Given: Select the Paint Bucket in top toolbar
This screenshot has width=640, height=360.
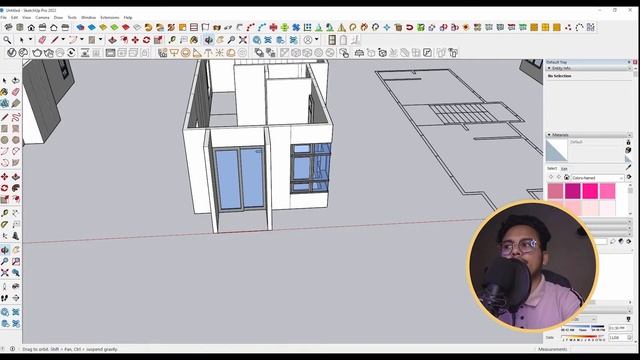Looking at the screenshot, I should (x=194, y=40).
